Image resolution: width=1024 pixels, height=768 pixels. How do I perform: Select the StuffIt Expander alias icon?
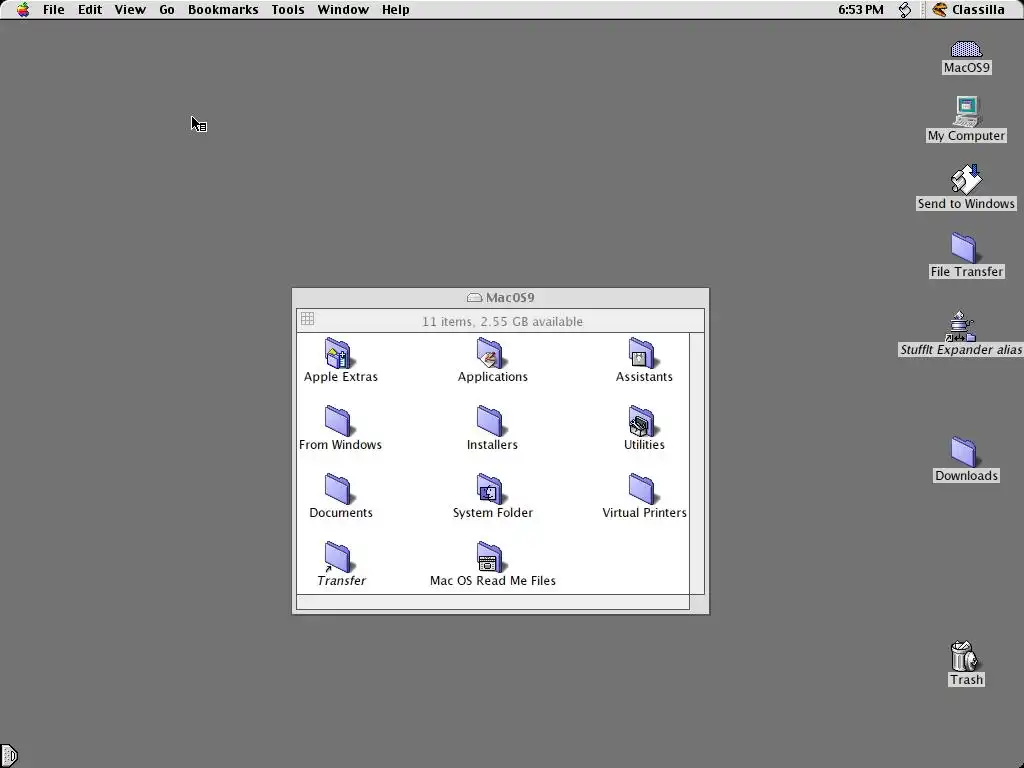[x=960, y=326]
